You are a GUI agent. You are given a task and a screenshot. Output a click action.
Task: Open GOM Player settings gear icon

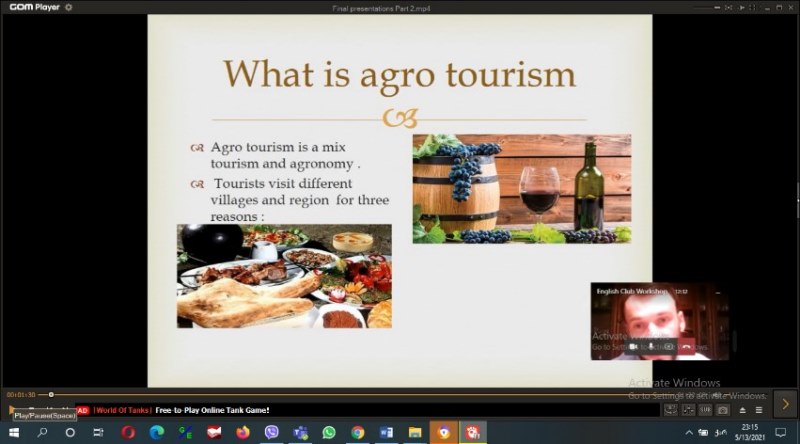(x=68, y=7)
